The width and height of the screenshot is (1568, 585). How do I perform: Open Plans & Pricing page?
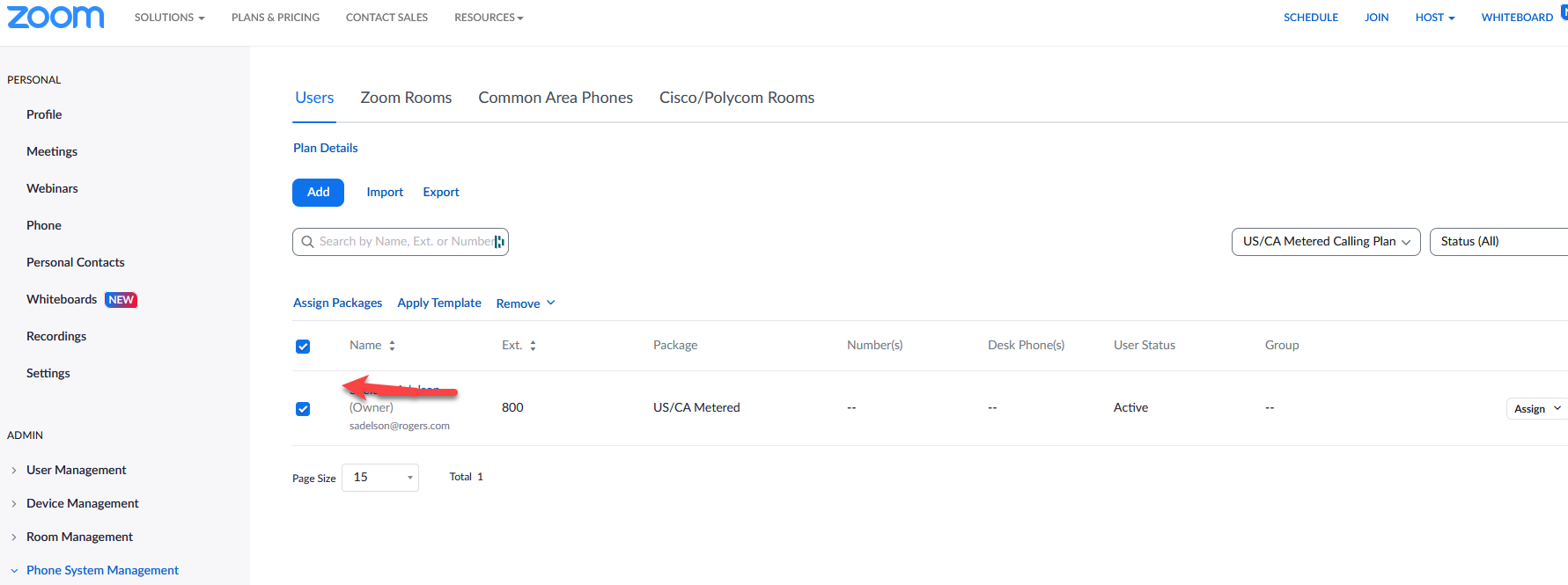(276, 18)
